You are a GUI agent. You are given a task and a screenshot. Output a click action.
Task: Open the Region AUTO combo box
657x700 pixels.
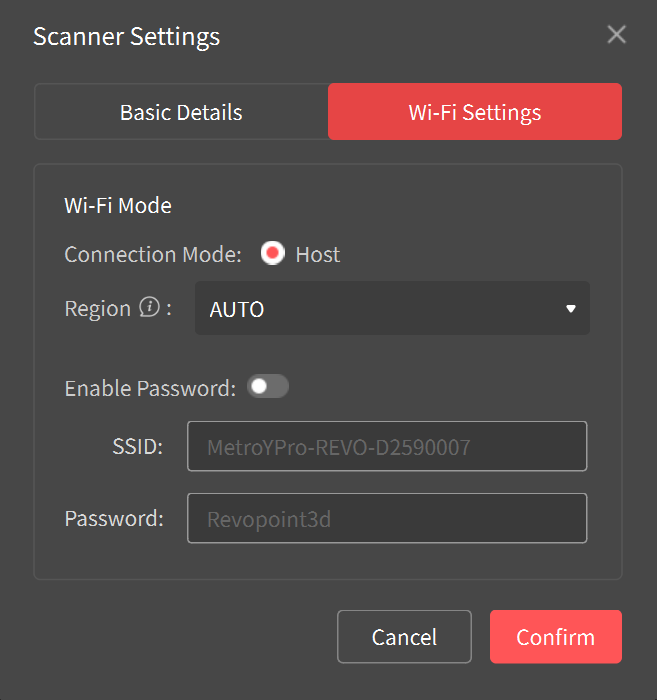pyautogui.click(x=380, y=309)
